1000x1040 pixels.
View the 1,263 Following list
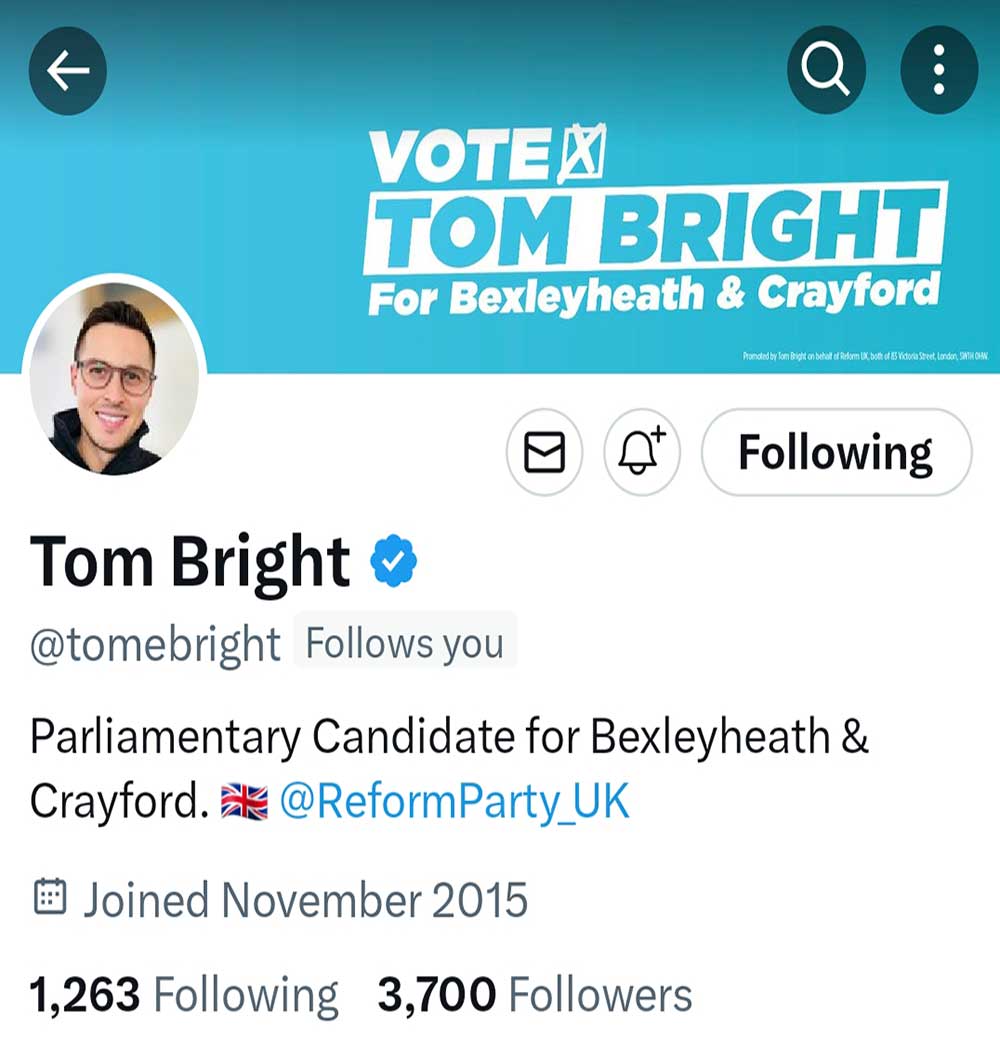pos(184,995)
